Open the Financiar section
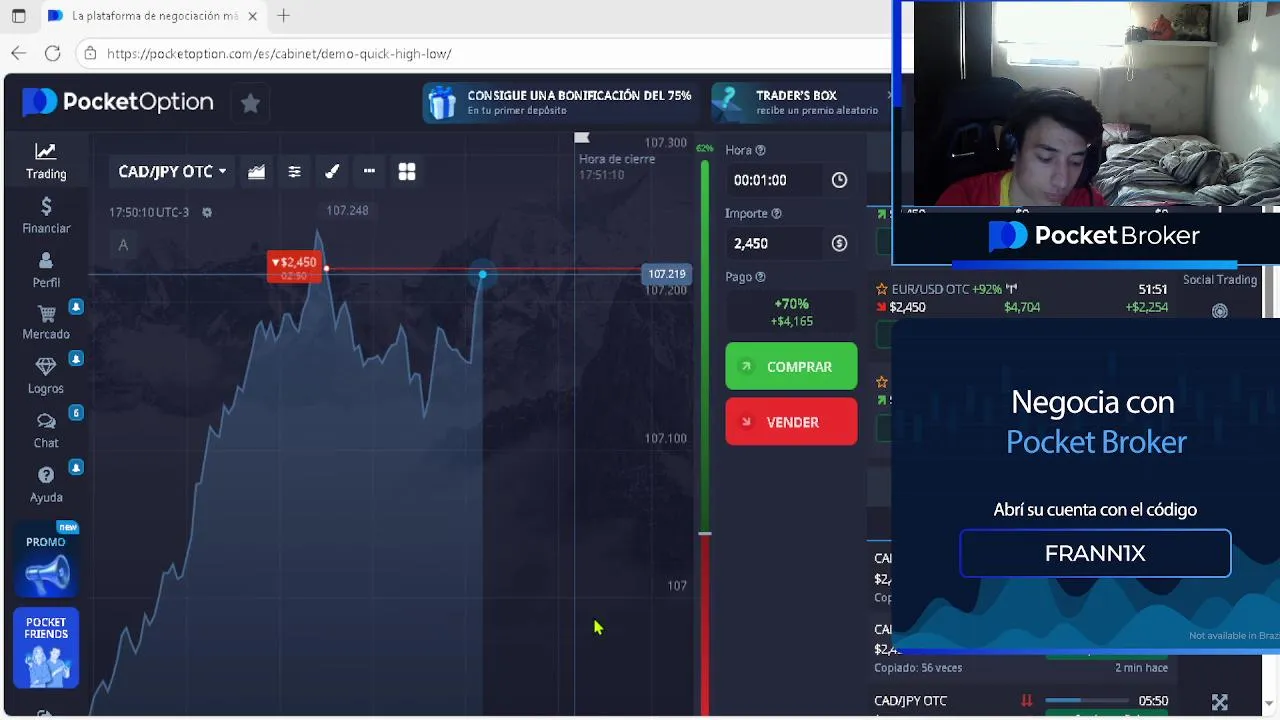Screen dimensions: 1280x720 46,215
